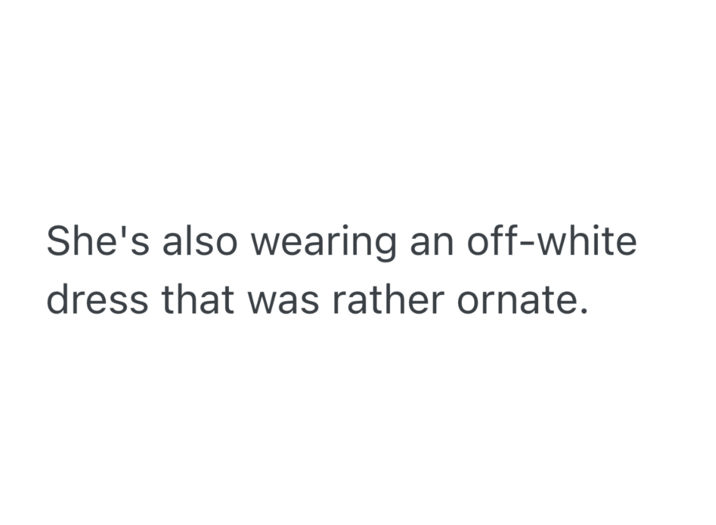Click the word "was"
This screenshot has width=716, height=525.
(x=291, y=302)
